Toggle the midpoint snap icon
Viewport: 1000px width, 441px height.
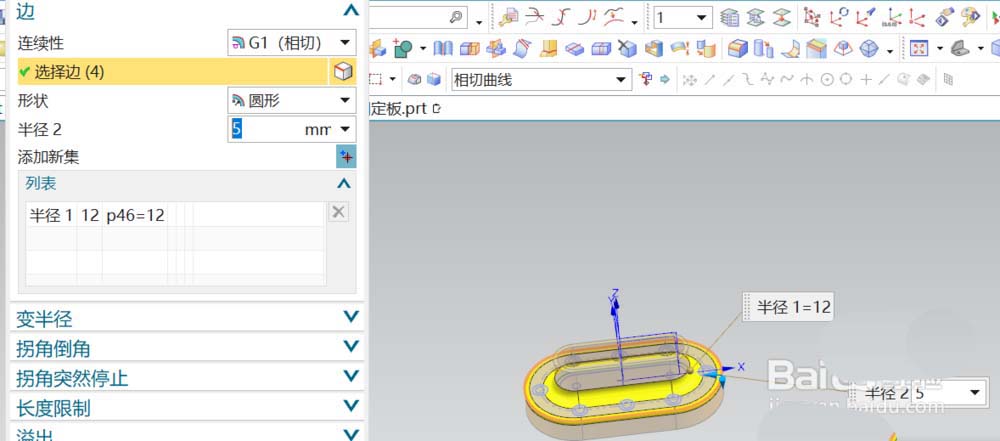[729, 79]
